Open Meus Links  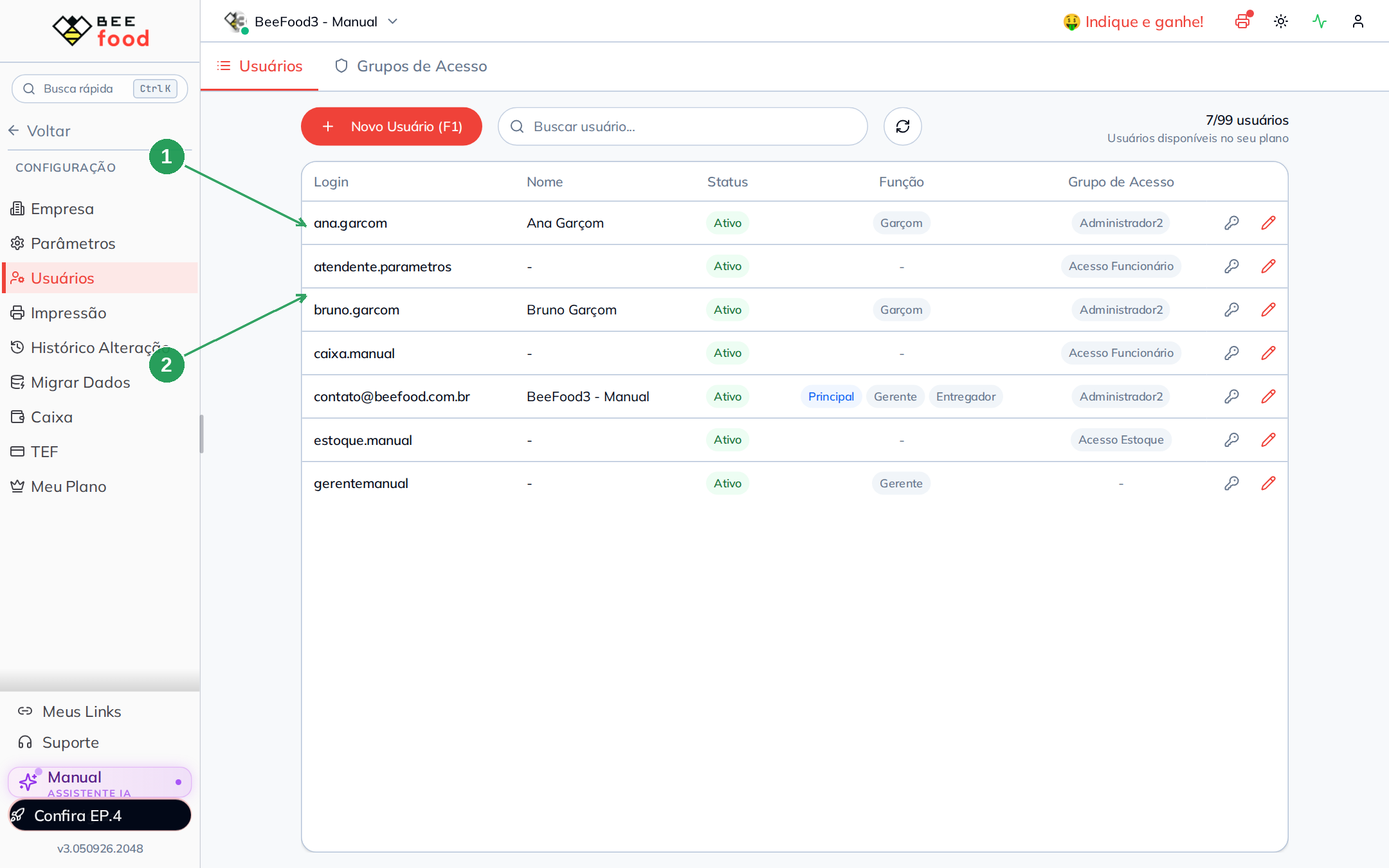[x=69, y=712]
